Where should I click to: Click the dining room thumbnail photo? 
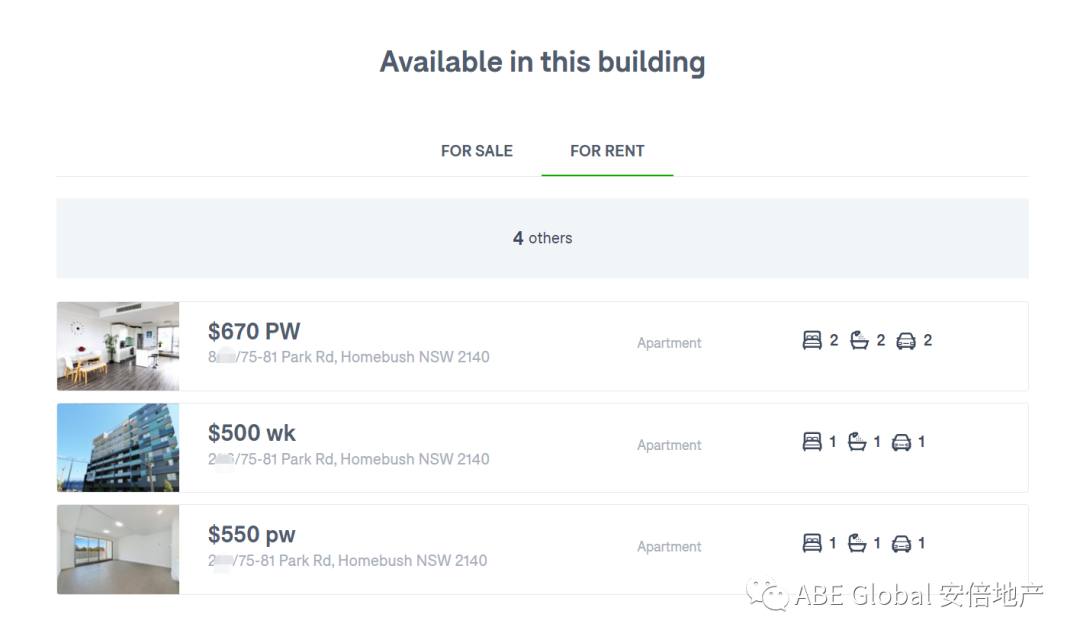[x=118, y=346]
